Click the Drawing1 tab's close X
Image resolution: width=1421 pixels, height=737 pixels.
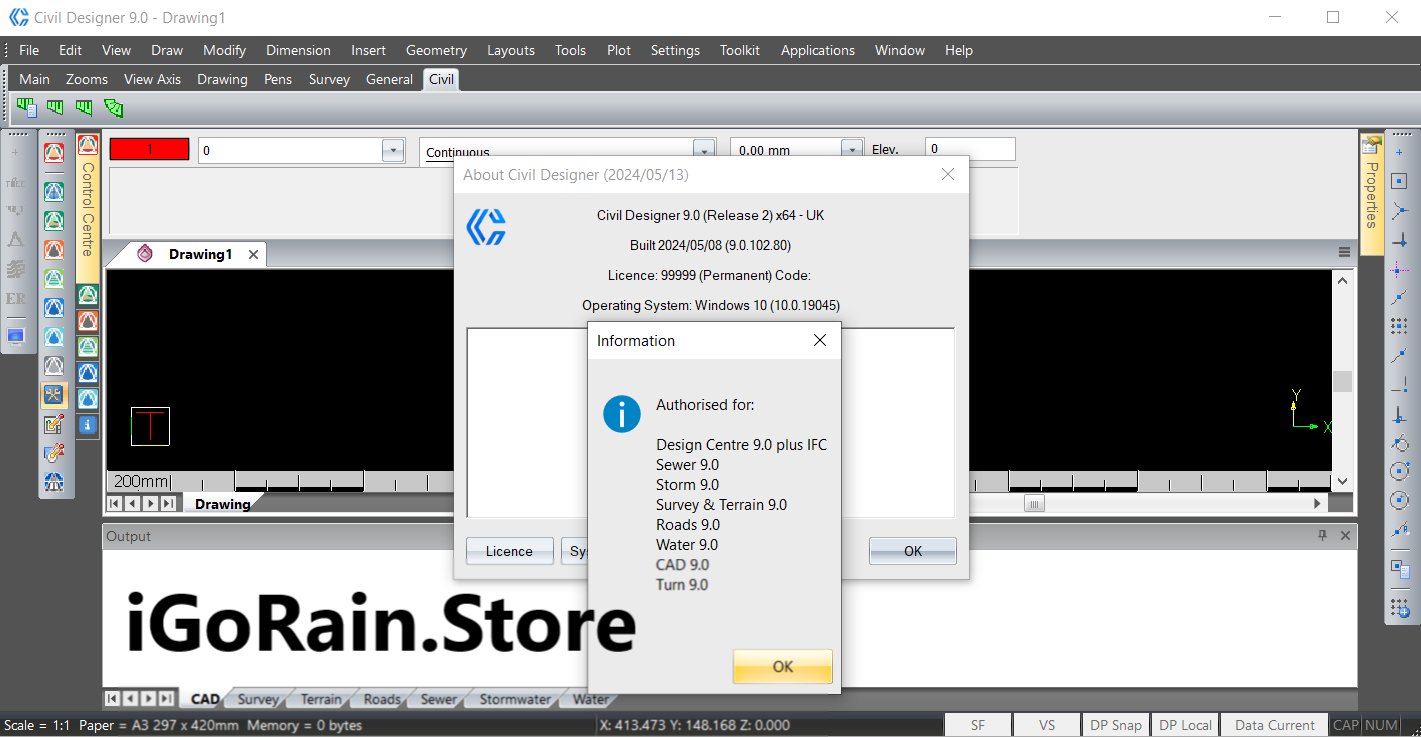pyautogui.click(x=253, y=255)
